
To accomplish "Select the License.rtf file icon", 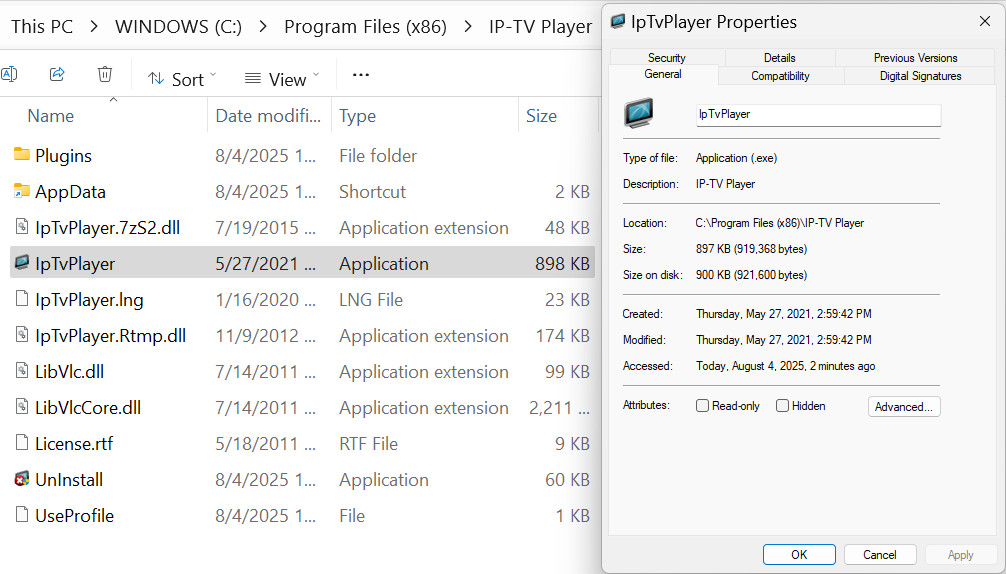I will click(x=22, y=442).
